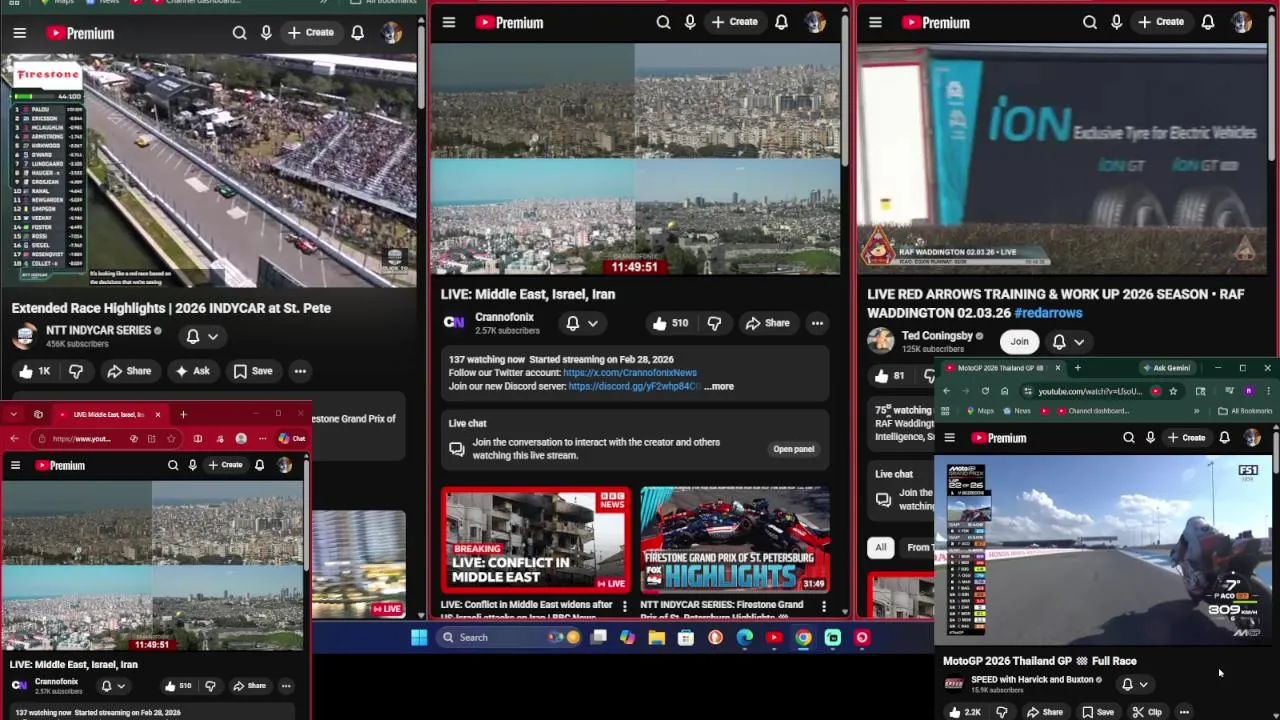Select LIVE Middle East tab in Edge window
Image resolution: width=1280 pixels, height=720 pixels.
coord(108,414)
